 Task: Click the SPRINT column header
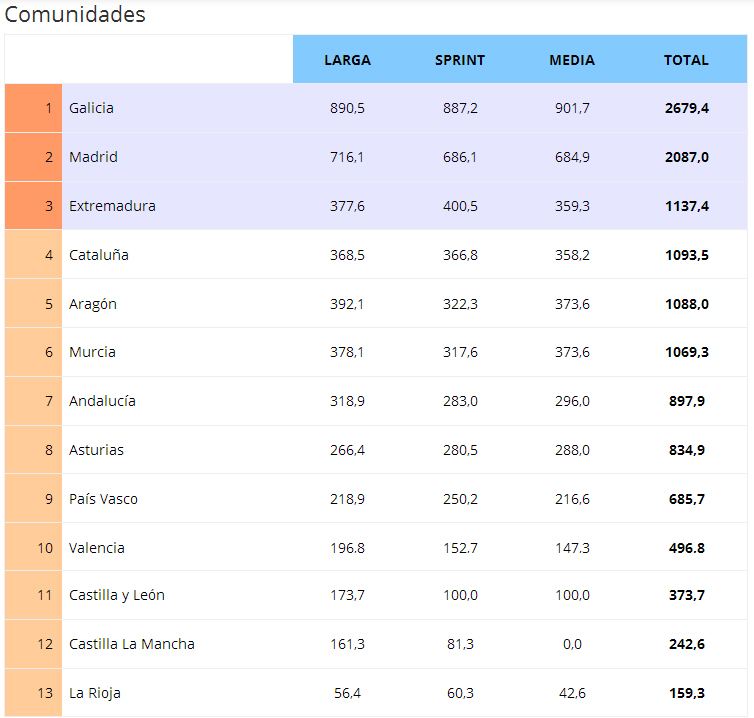point(460,60)
